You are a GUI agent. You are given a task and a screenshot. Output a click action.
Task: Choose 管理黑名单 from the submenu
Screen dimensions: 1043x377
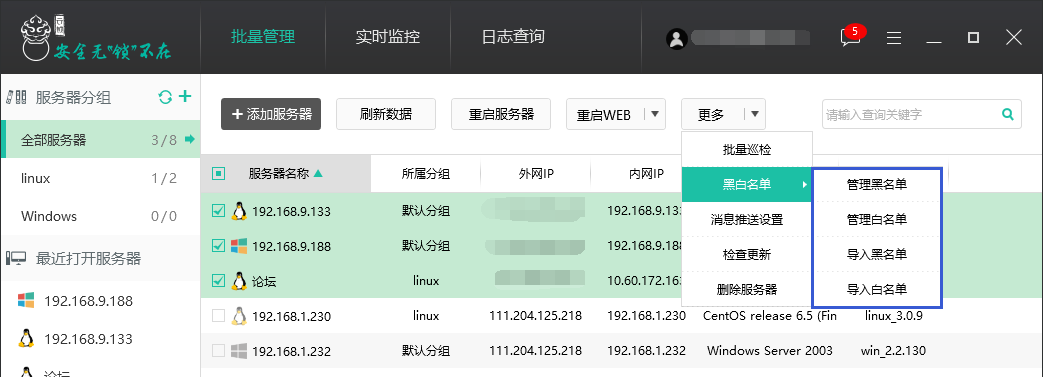pyautogui.click(x=877, y=185)
